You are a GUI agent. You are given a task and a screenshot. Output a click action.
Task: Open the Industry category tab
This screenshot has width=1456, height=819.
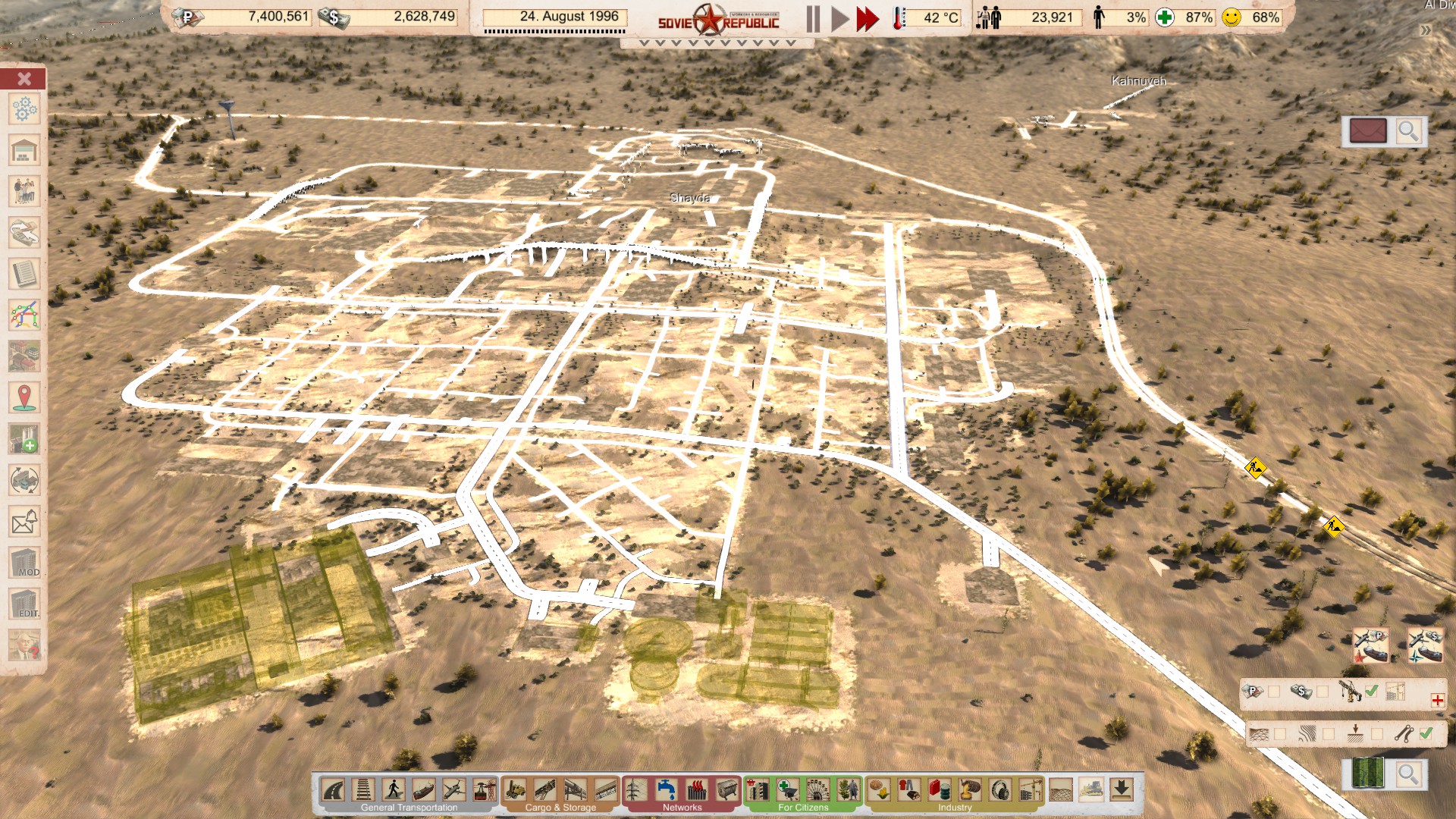[x=954, y=808]
